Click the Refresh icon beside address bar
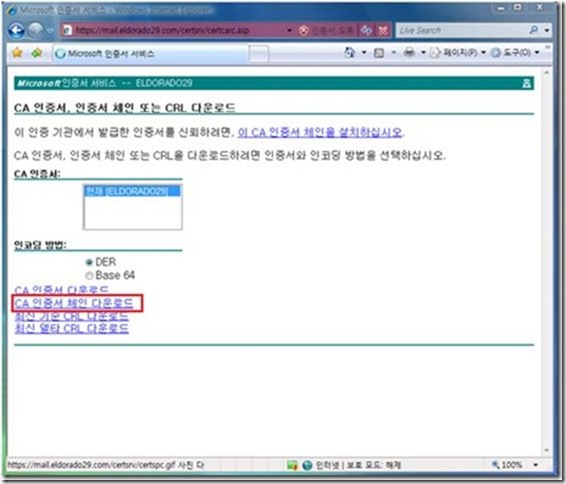The height and width of the screenshot is (484, 566). [x=366, y=30]
